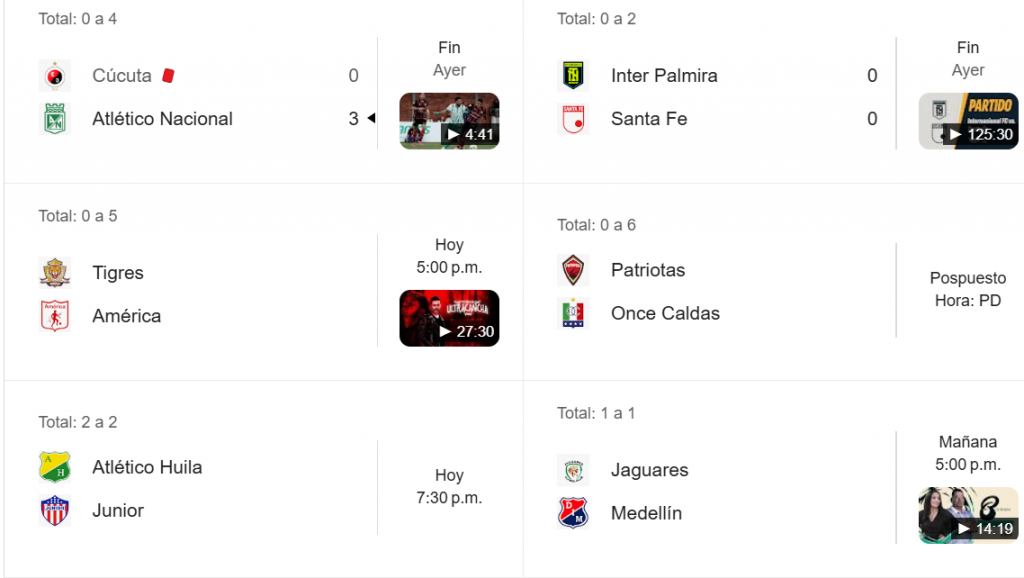Open the Tigres team crest
1024x578 pixels.
55,272
